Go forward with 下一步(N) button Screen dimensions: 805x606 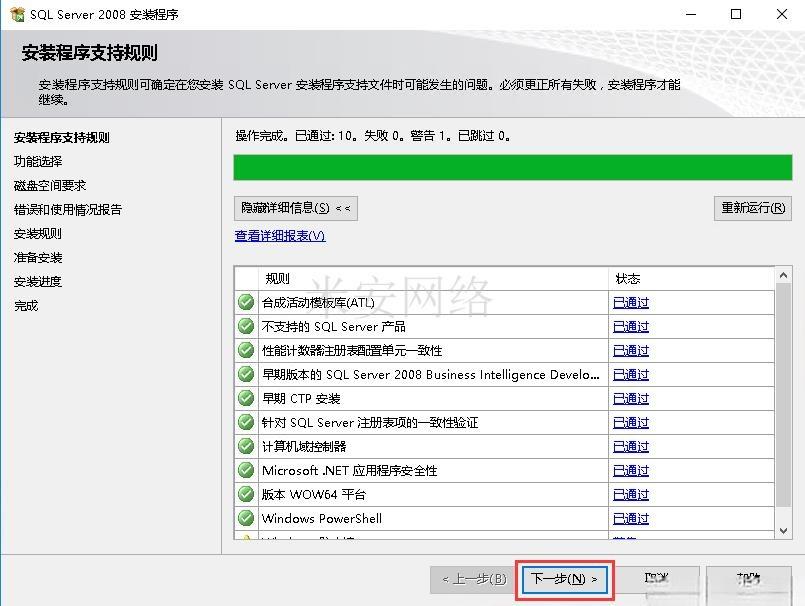tap(564, 579)
